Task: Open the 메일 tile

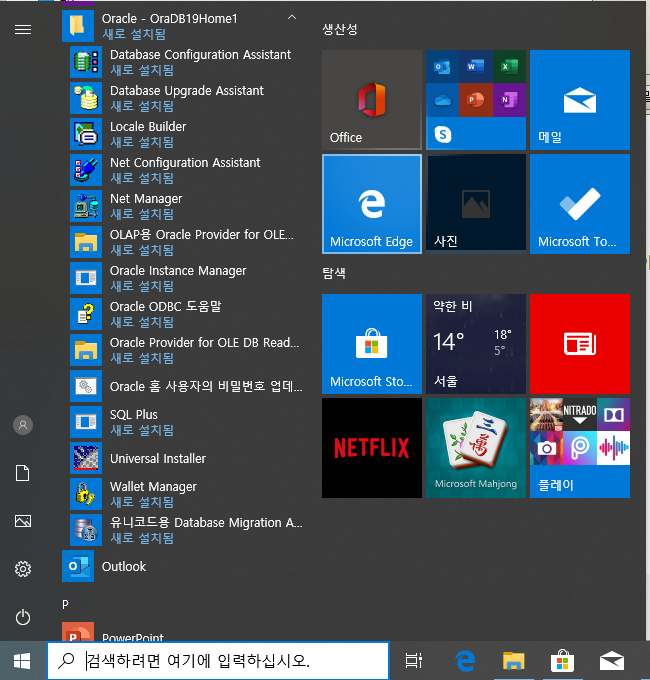Action: coord(580,100)
